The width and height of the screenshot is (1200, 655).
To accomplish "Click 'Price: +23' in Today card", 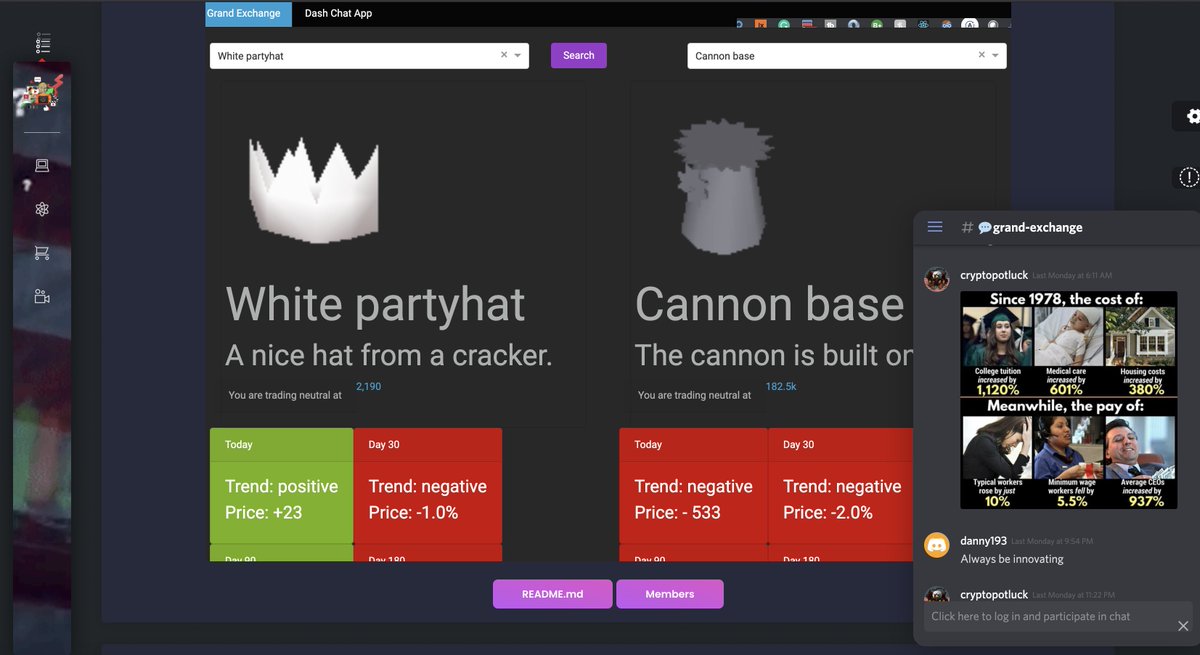I will coord(263,512).
